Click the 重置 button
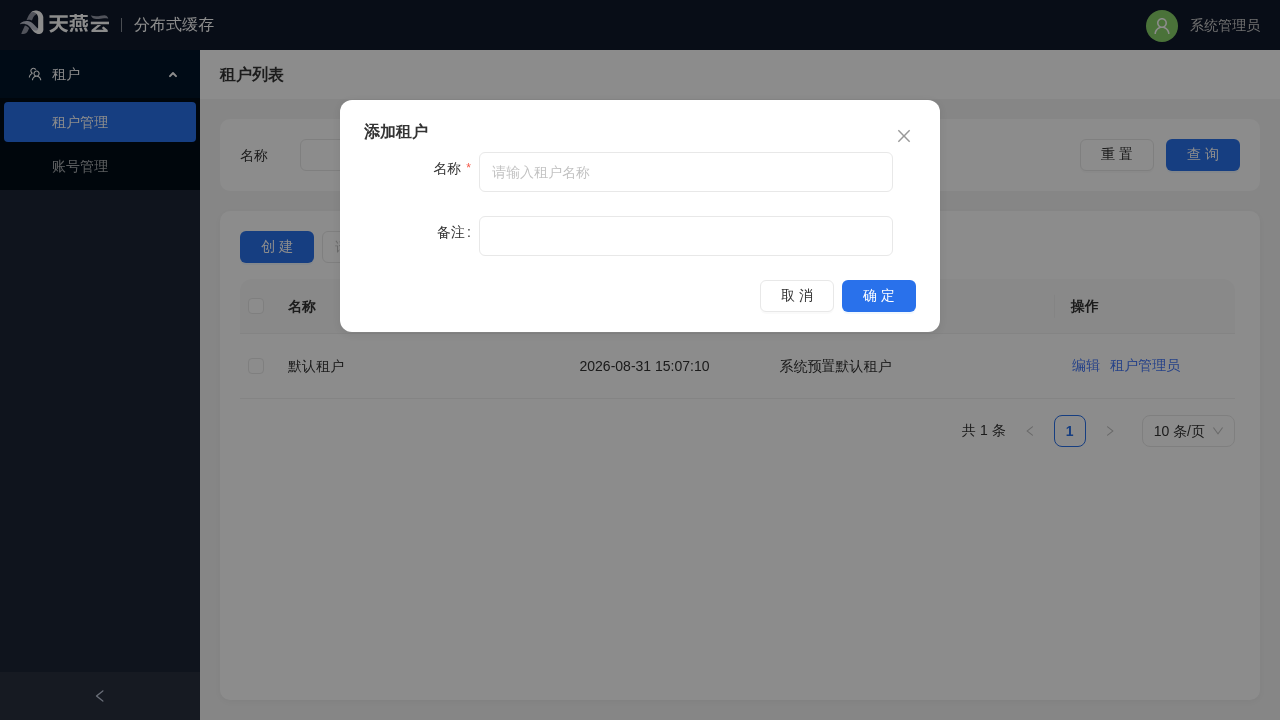The image size is (1280, 720). (1117, 155)
